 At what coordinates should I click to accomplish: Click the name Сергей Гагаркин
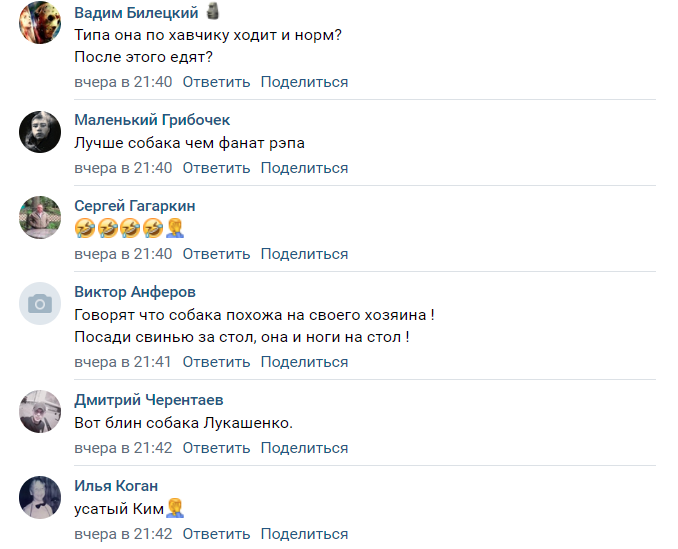[135, 206]
